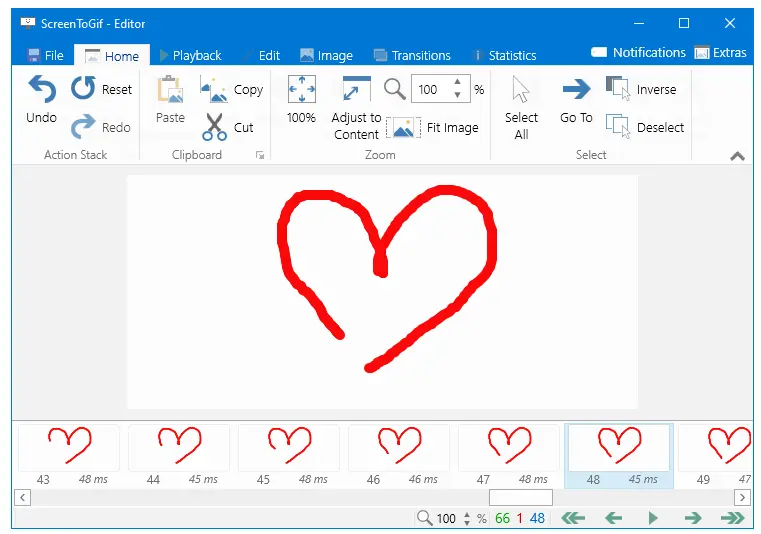Click the Fit Image icon
Screen dimensions: 761x534
(403, 128)
